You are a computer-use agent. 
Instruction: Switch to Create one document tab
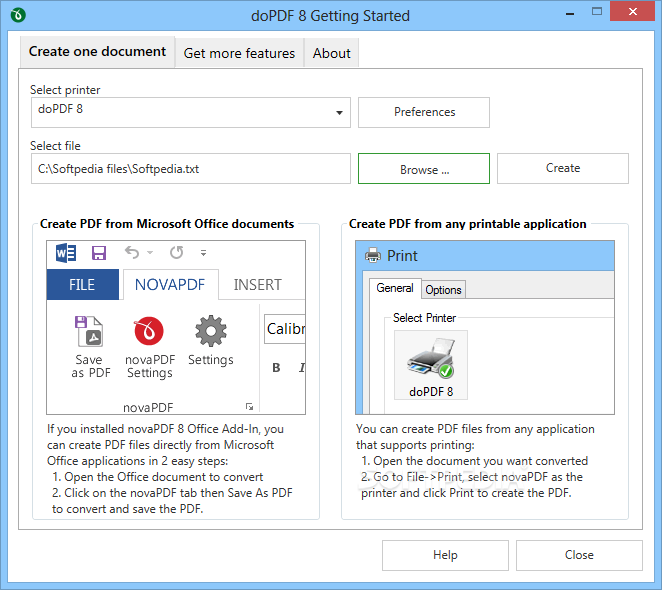[x=98, y=52]
